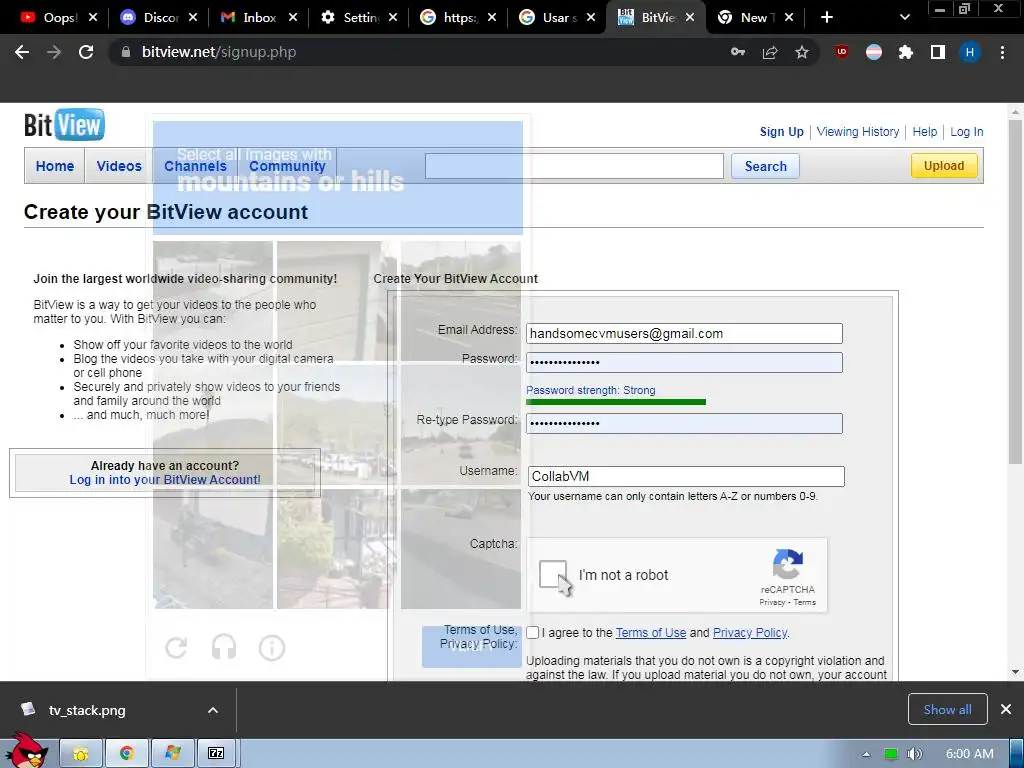Open the Chrome taskbar icon
1024x768 pixels.
tap(127, 754)
